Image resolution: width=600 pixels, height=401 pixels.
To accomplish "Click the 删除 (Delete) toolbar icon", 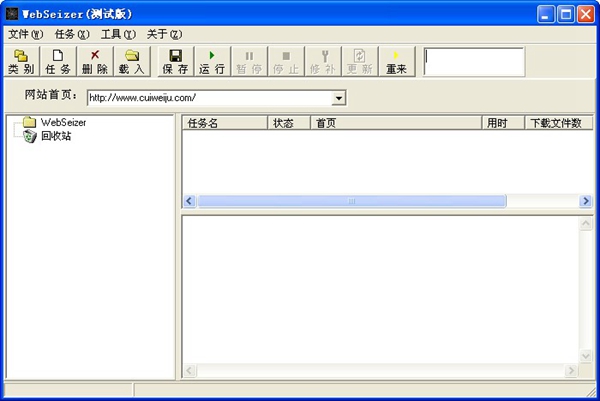I will tap(95, 62).
